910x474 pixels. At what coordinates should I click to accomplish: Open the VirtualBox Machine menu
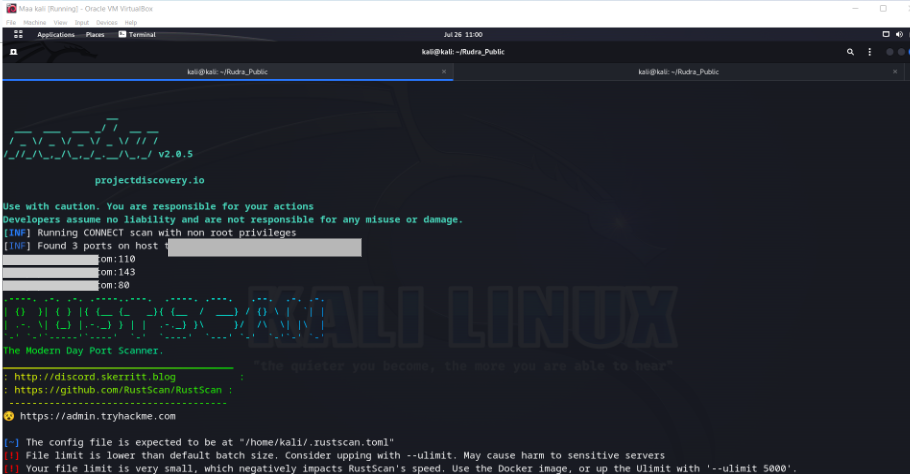pos(35,23)
